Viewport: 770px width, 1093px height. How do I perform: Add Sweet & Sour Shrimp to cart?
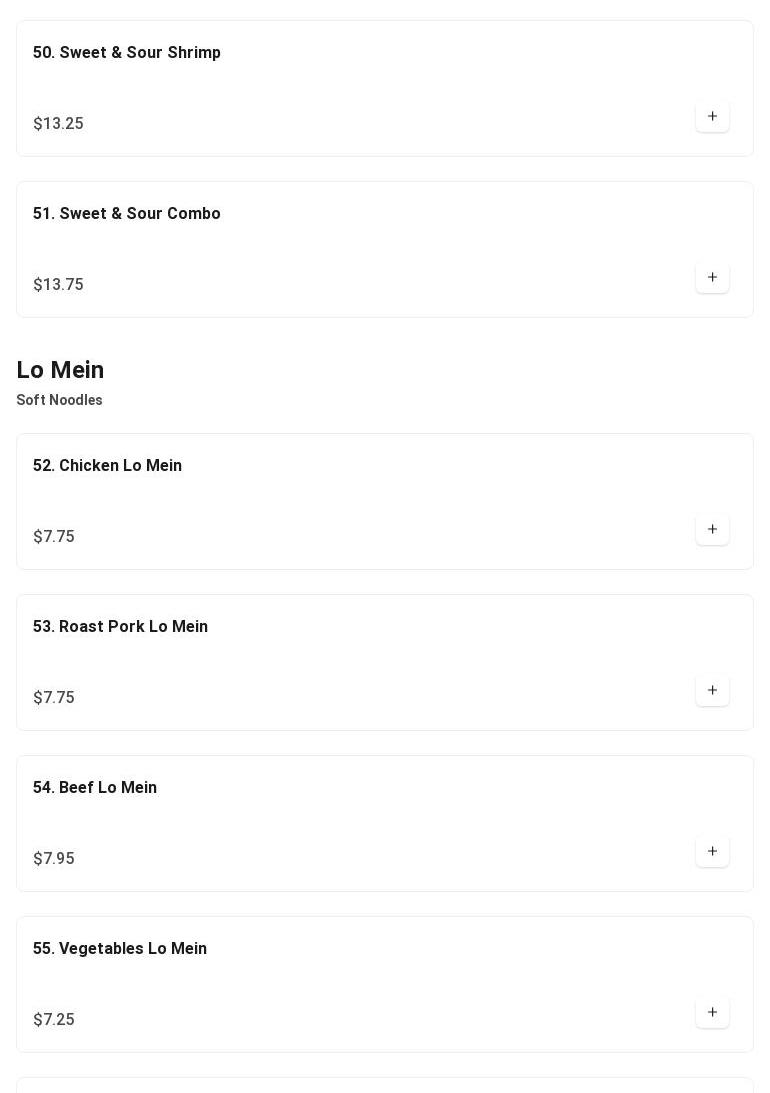tap(712, 117)
